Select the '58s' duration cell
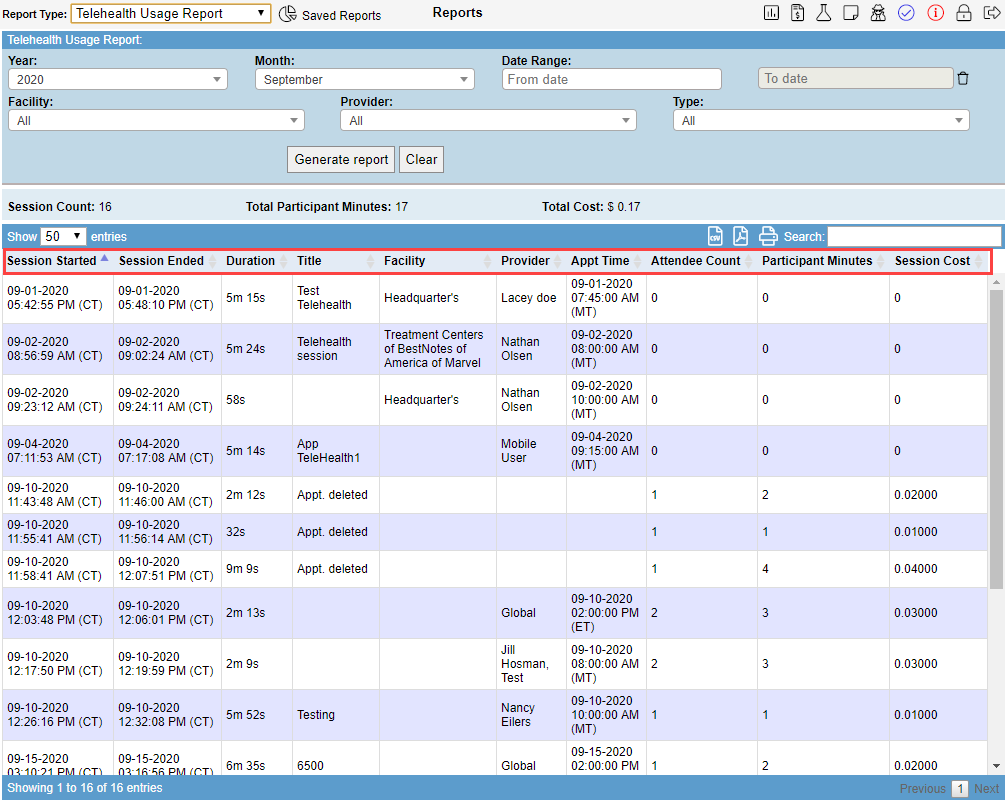Screen dimensions: 1005x800 [x=256, y=400]
